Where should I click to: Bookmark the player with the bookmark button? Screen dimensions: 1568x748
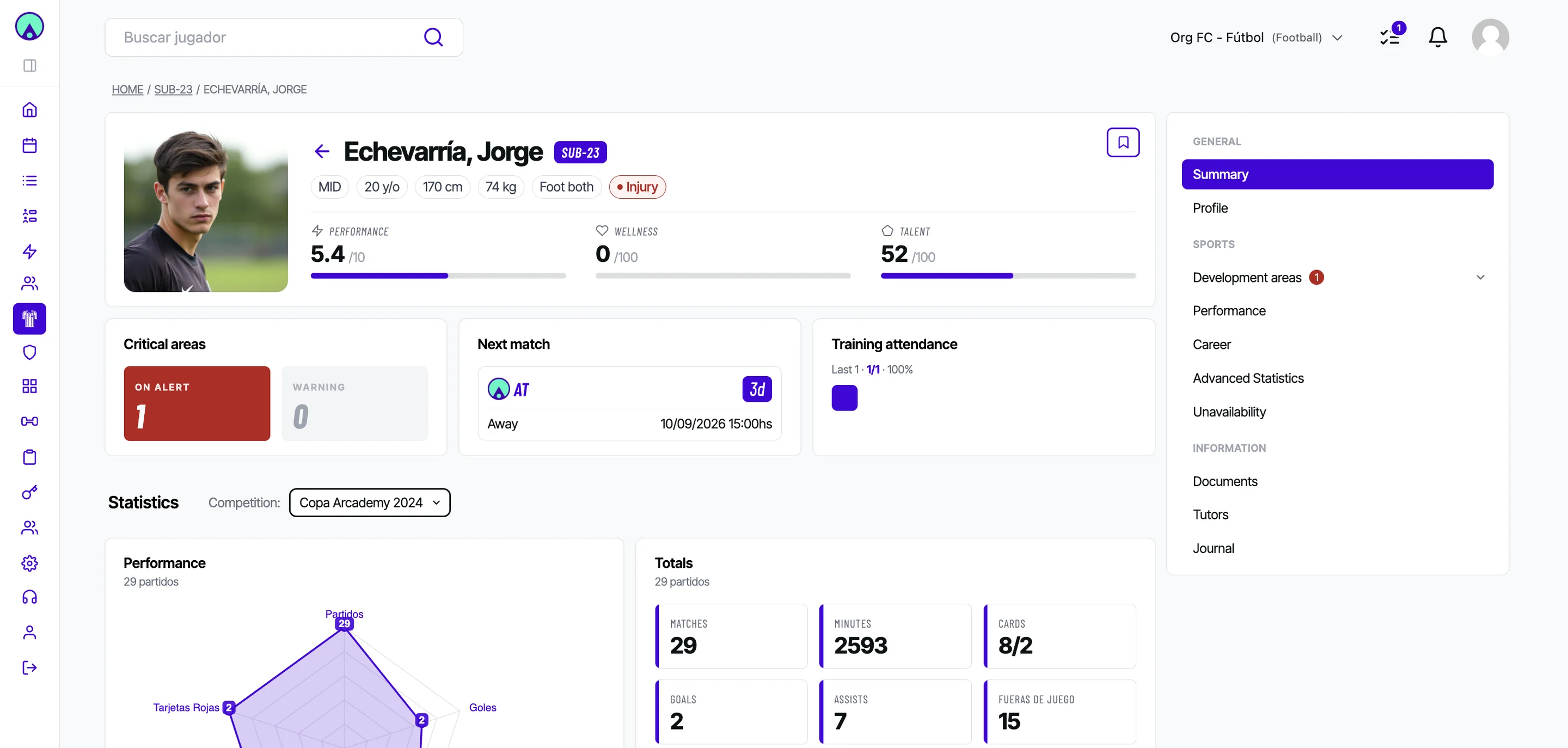[x=1123, y=143]
